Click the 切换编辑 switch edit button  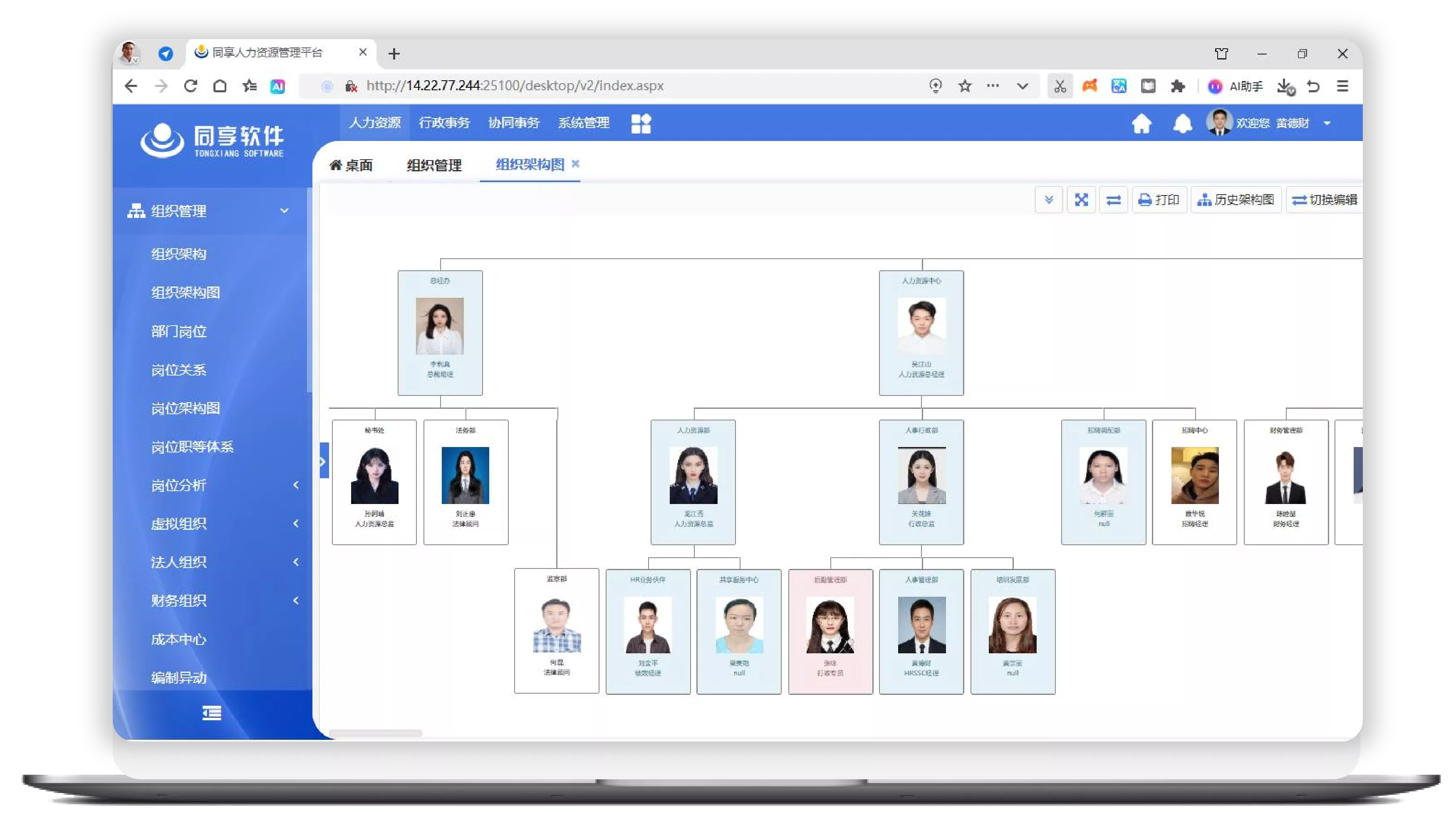tap(1325, 200)
